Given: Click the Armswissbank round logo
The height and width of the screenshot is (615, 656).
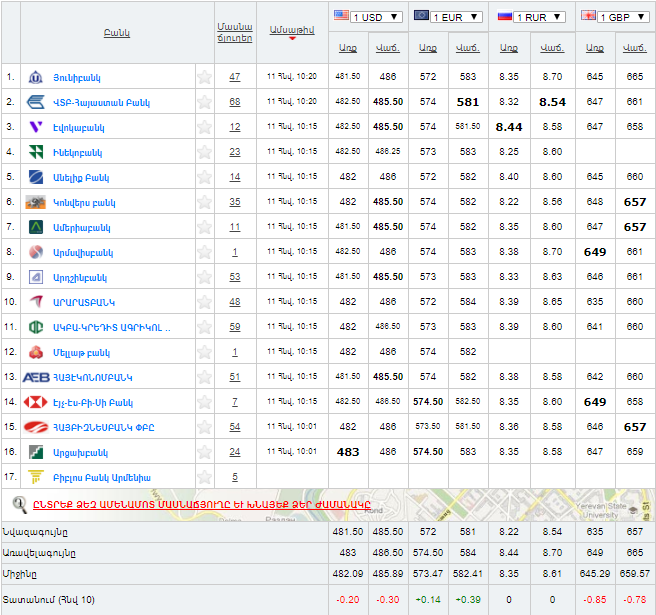Looking at the screenshot, I should pyautogui.click(x=36, y=252).
